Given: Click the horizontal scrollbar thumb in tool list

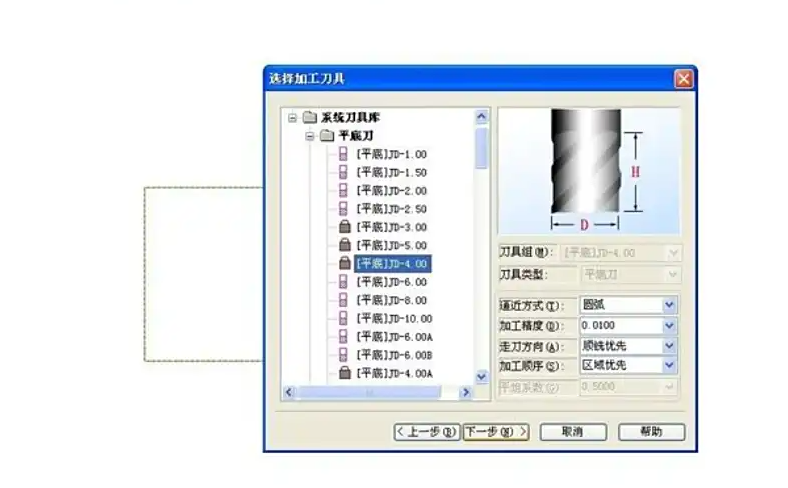Looking at the screenshot, I should 369,392.
